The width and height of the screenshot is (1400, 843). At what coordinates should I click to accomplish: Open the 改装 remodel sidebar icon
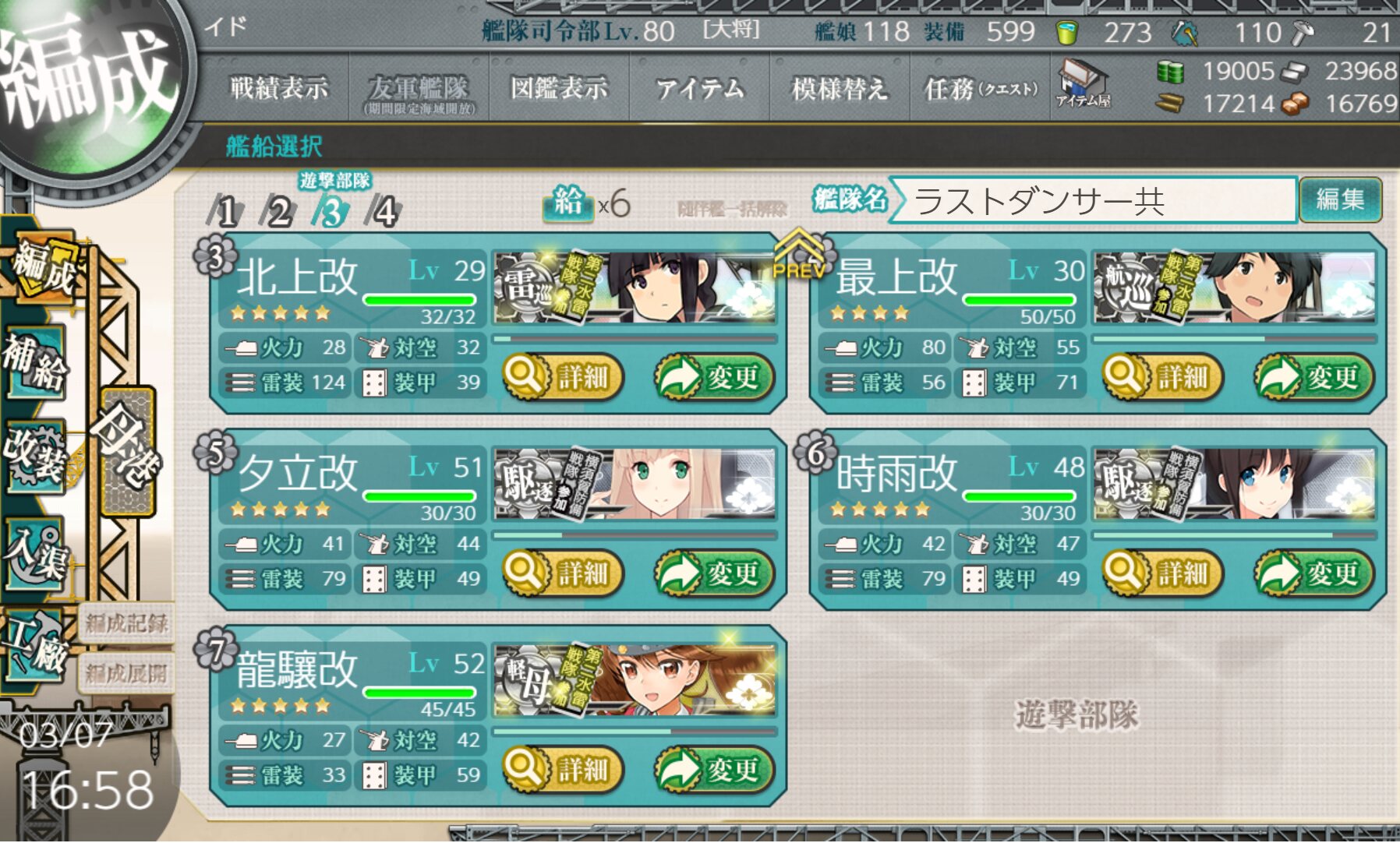tap(35, 456)
